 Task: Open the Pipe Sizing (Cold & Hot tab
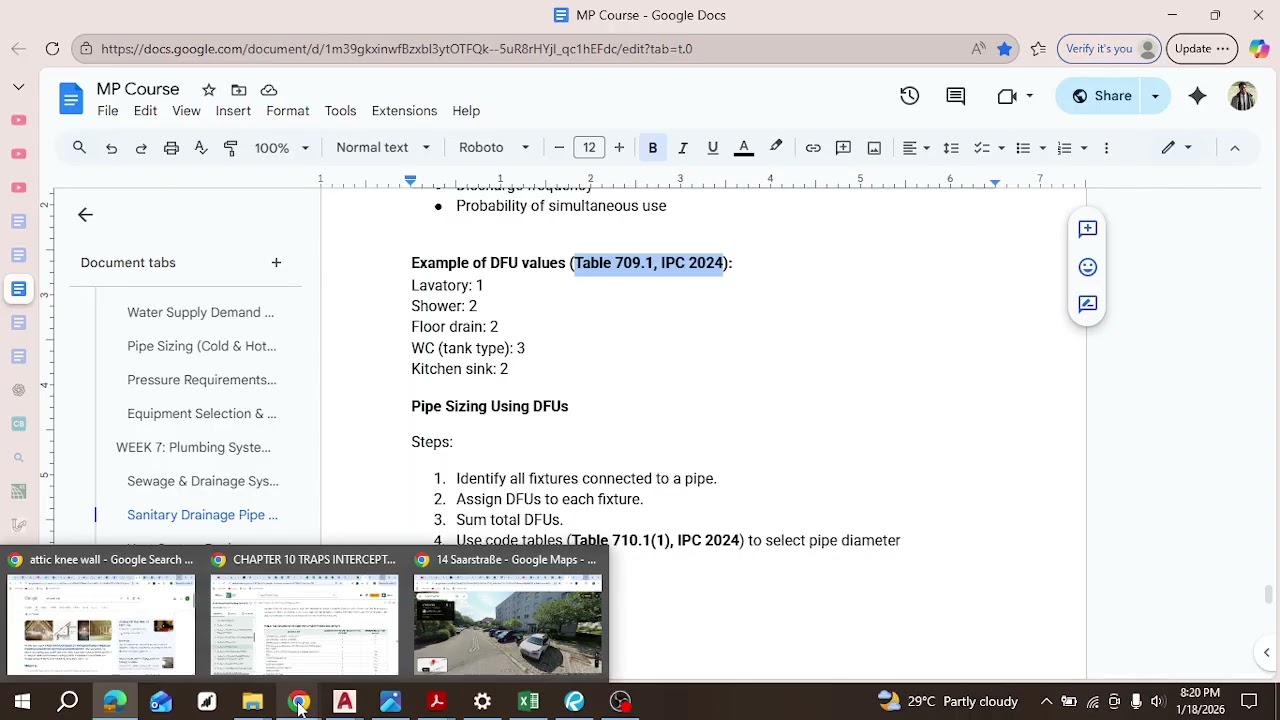[202, 346]
